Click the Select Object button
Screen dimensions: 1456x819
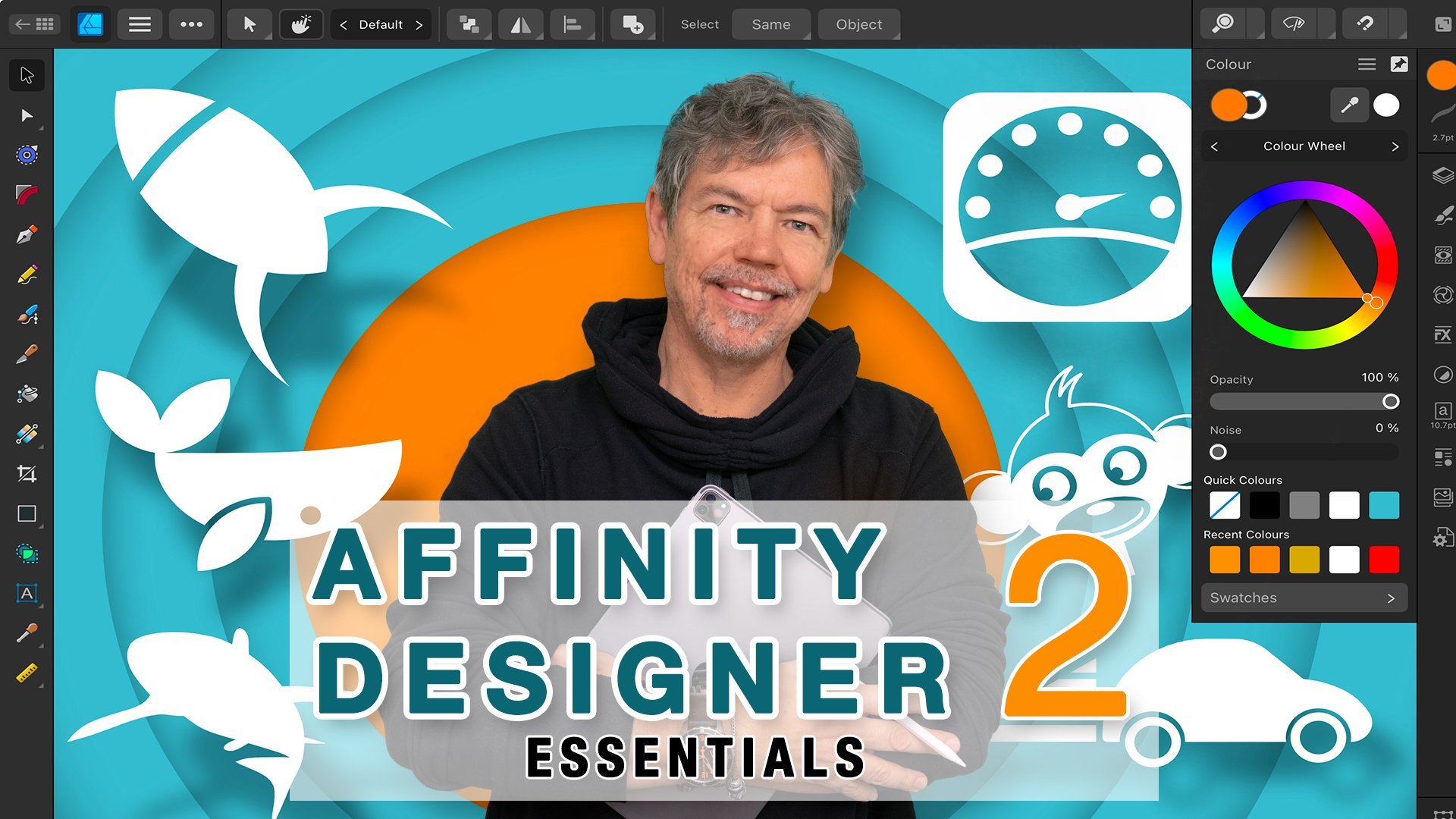858,24
